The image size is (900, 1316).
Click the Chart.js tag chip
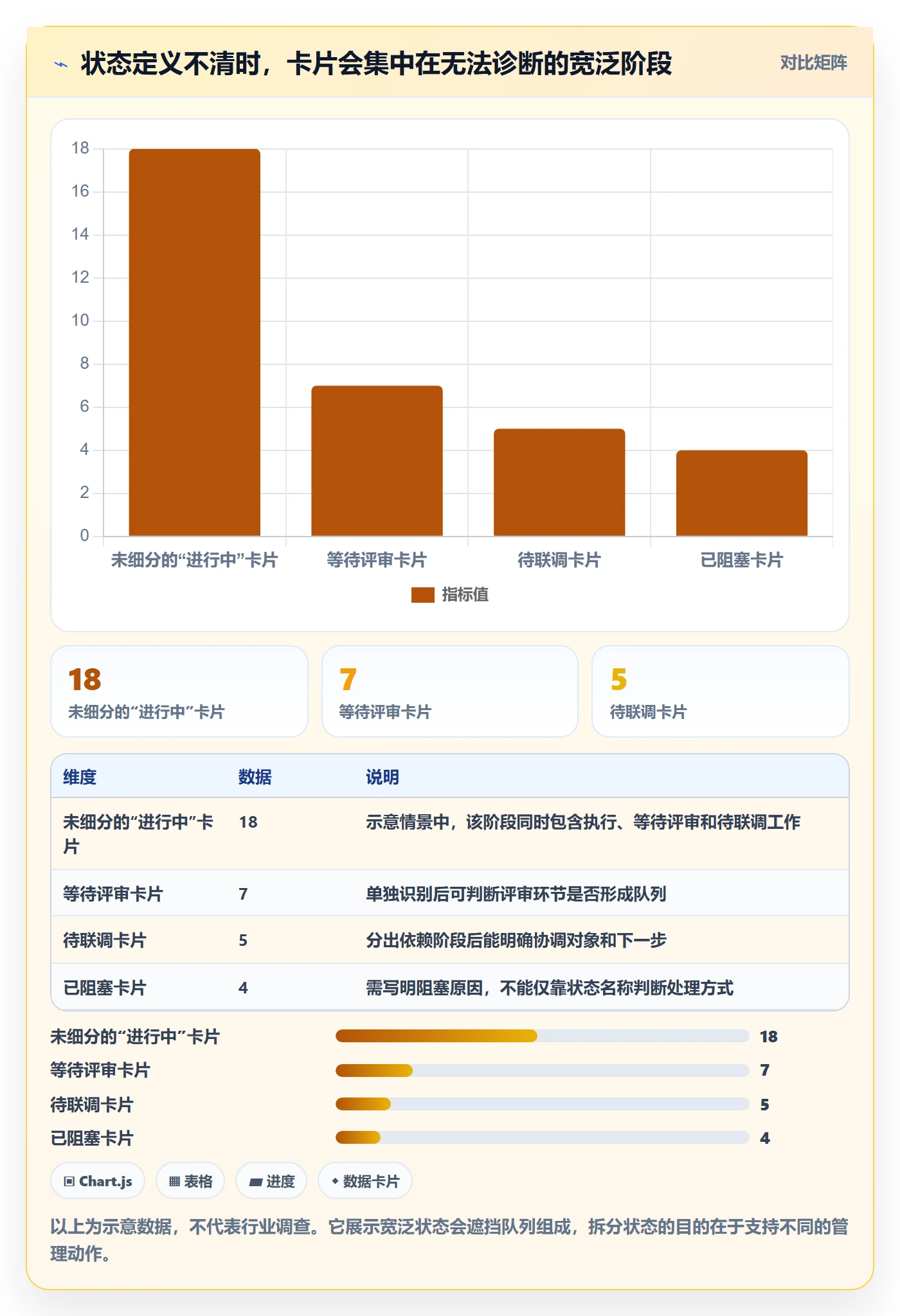(98, 1181)
